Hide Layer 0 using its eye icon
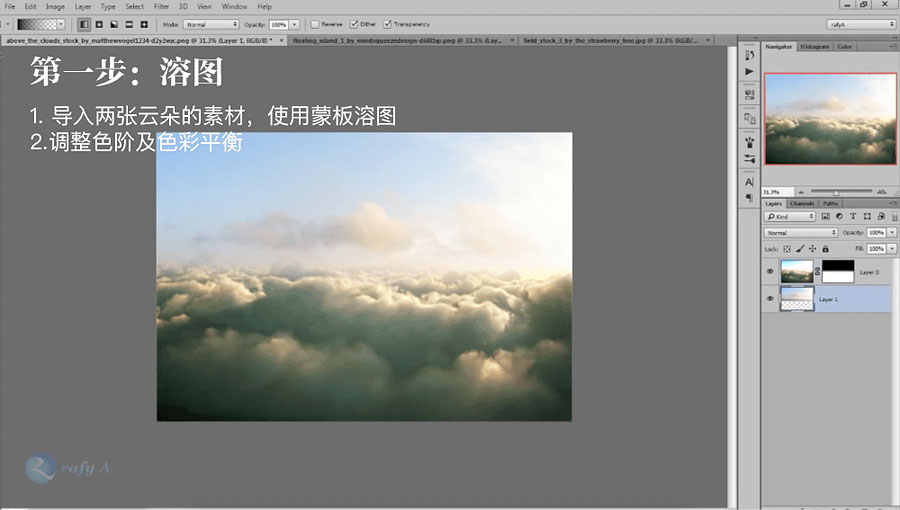Image resolution: width=900 pixels, height=510 pixels. [770, 271]
